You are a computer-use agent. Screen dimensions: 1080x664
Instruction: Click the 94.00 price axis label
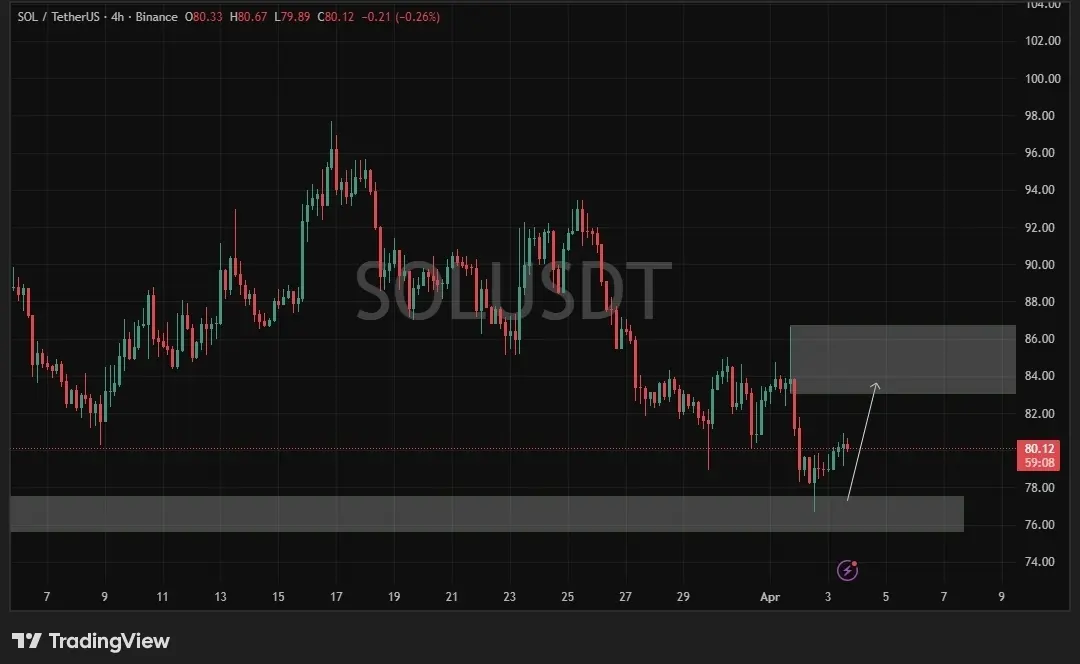click(x=1040, y=189)
